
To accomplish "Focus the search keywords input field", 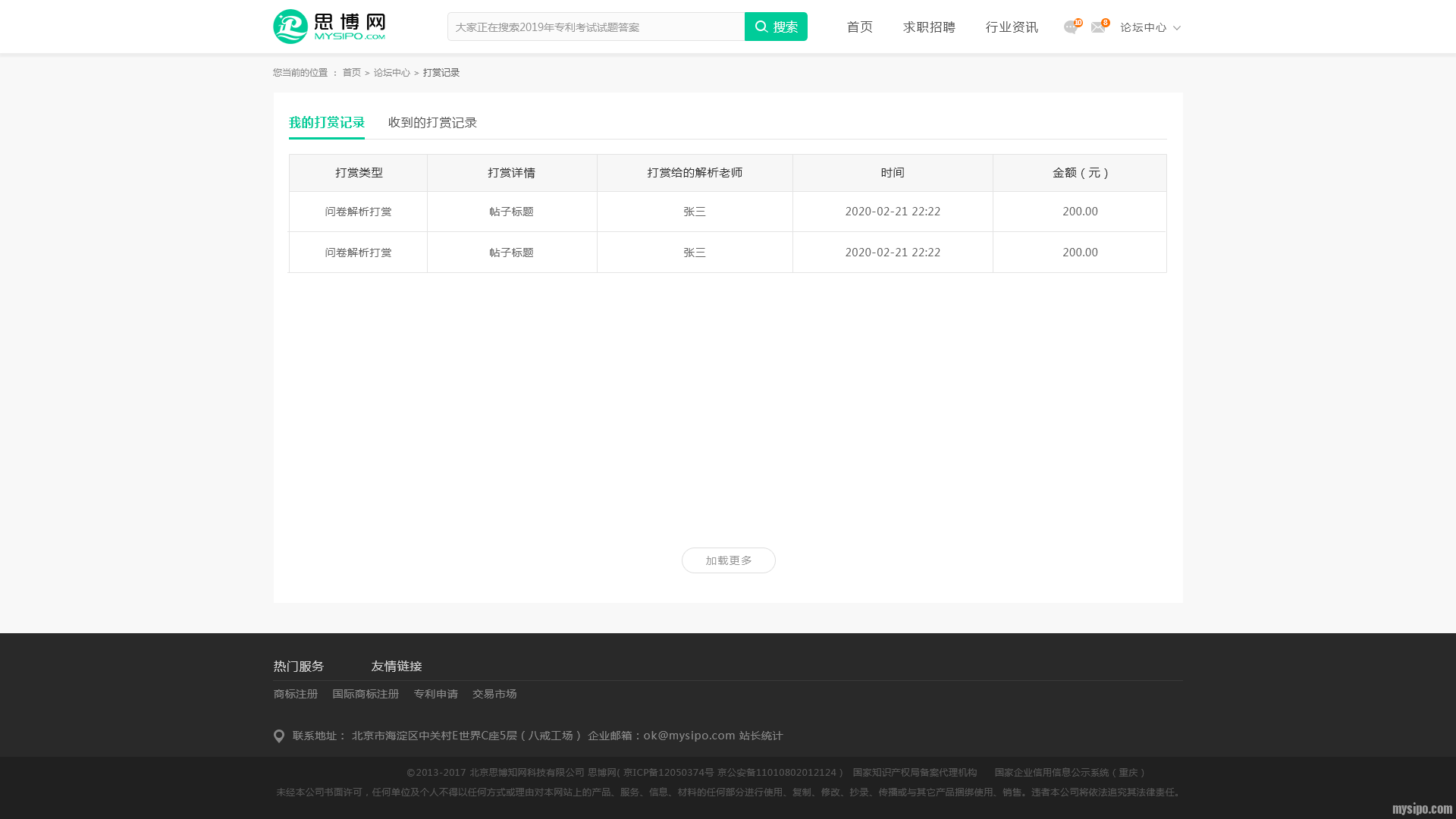I will tap(596, 27).
